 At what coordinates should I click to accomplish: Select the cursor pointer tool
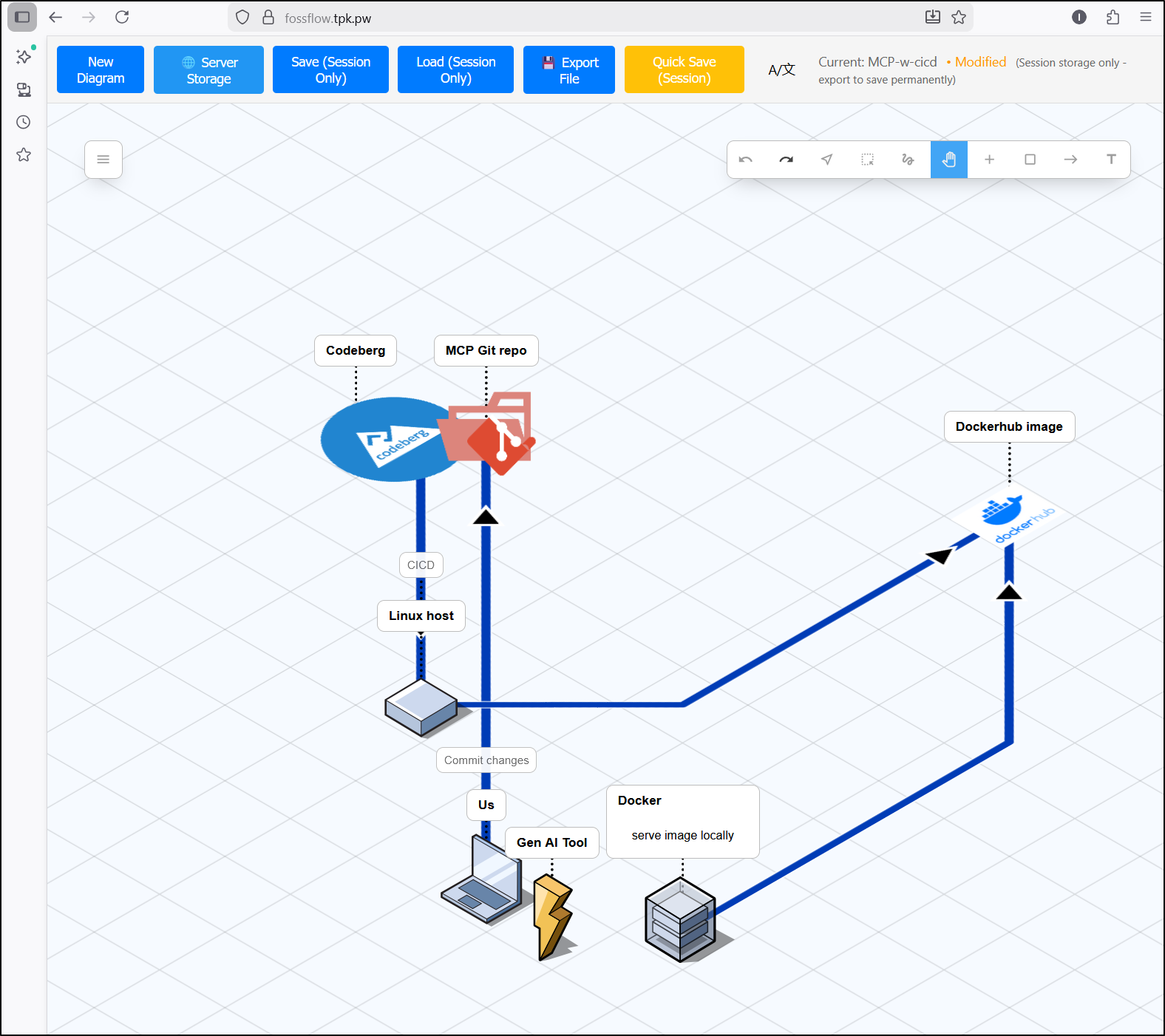[827, 160]
